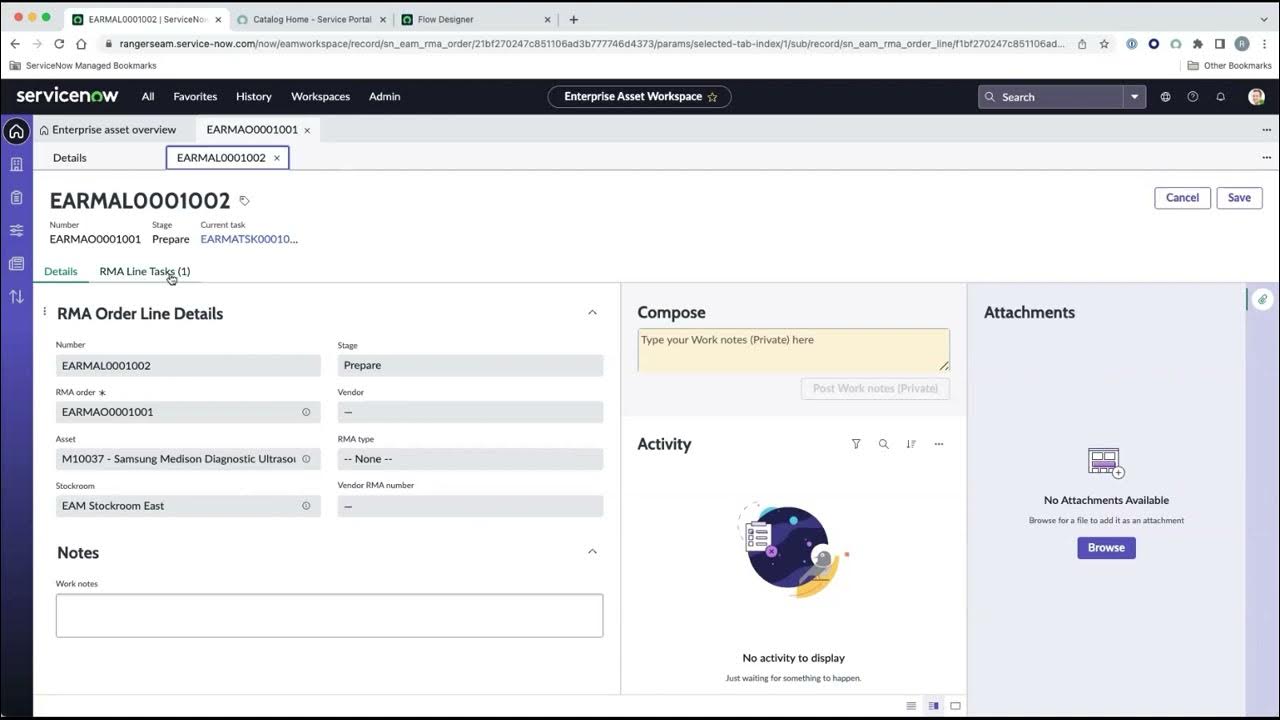
Task: Click the tag icon beside EARMAL0001002 heading
Action: coord(244,201)
